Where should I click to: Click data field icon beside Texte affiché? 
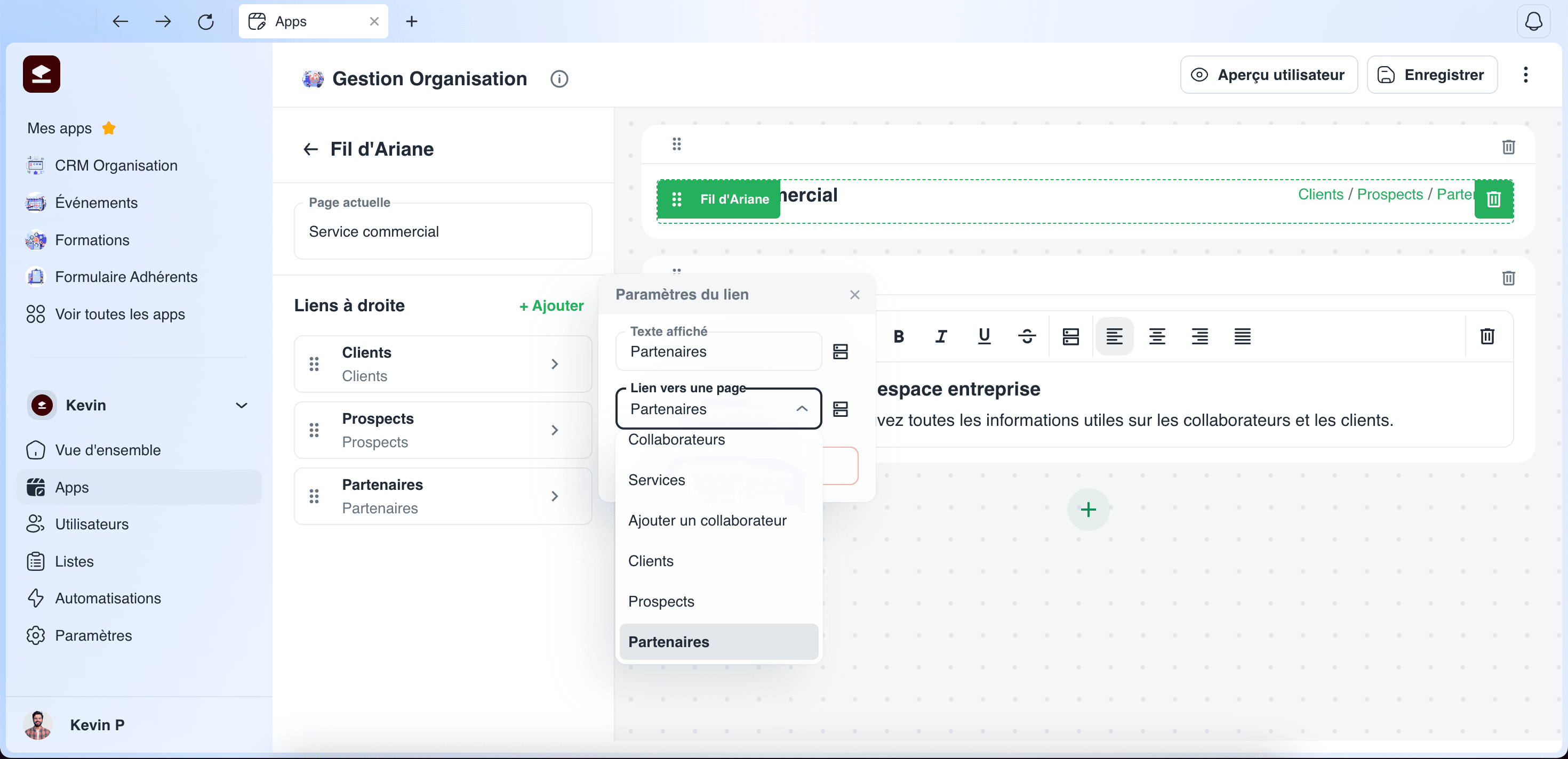(x=840, y=352)
